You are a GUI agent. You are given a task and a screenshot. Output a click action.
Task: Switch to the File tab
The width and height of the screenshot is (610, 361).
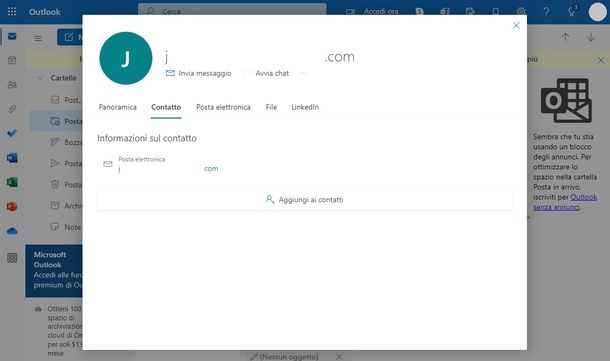pos(271,107)
